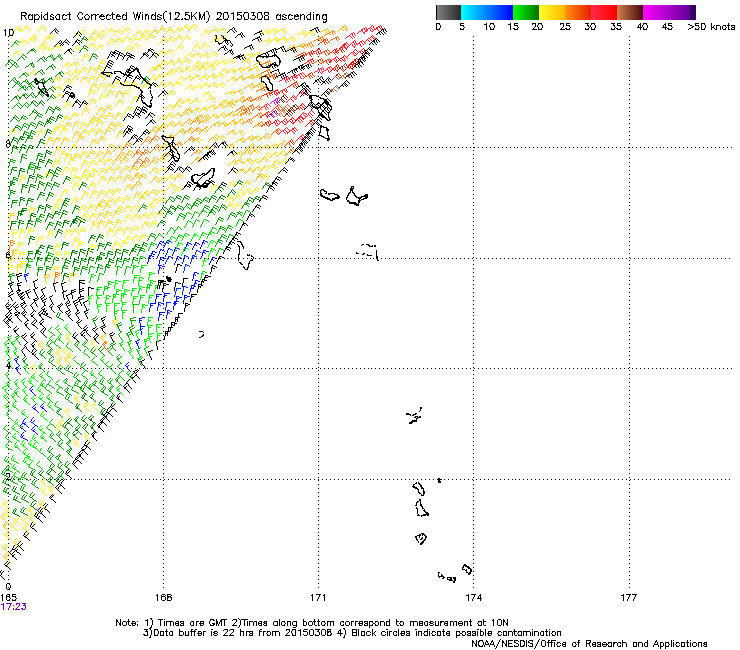Click the longitude label '165'

pos(8,598)
